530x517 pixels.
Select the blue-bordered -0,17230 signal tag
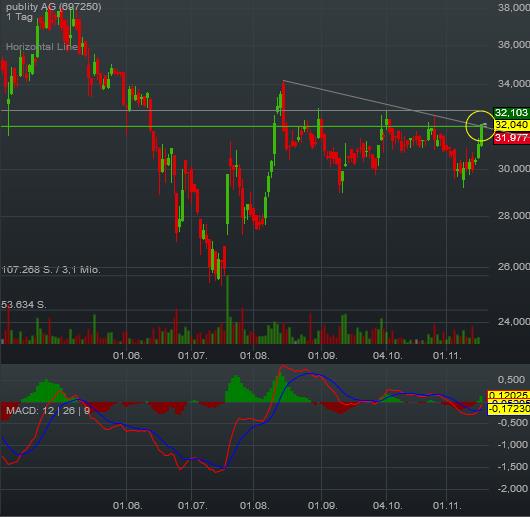508,409
